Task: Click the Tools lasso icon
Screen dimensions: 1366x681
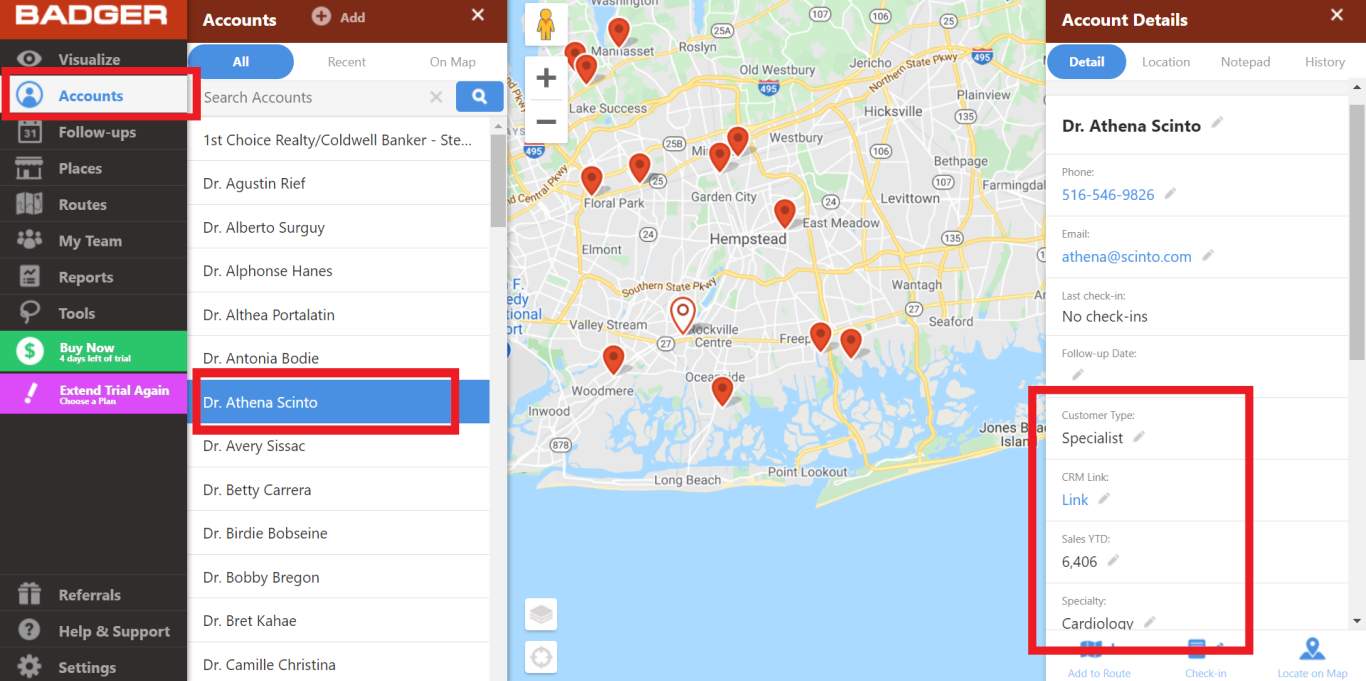Action: [x=30, y=312]
